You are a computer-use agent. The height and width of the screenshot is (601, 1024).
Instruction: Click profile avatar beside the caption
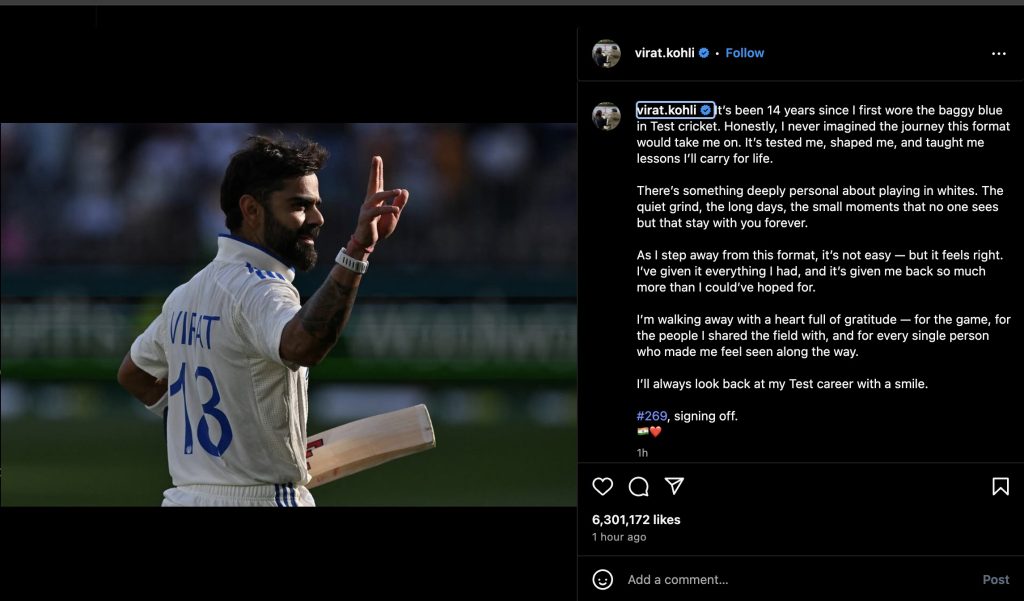606,116
